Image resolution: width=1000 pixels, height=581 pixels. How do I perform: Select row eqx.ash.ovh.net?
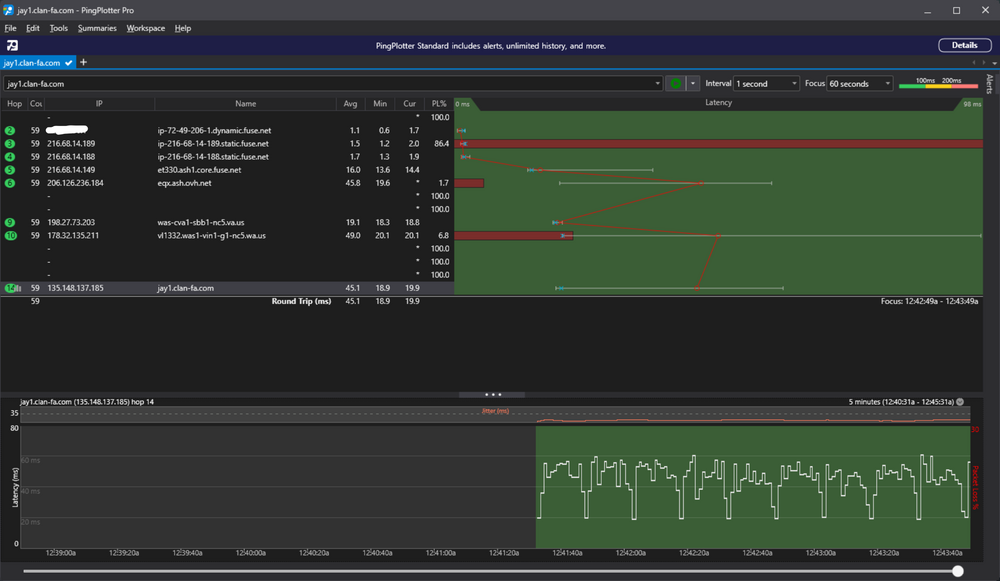(x=227, y=183)
